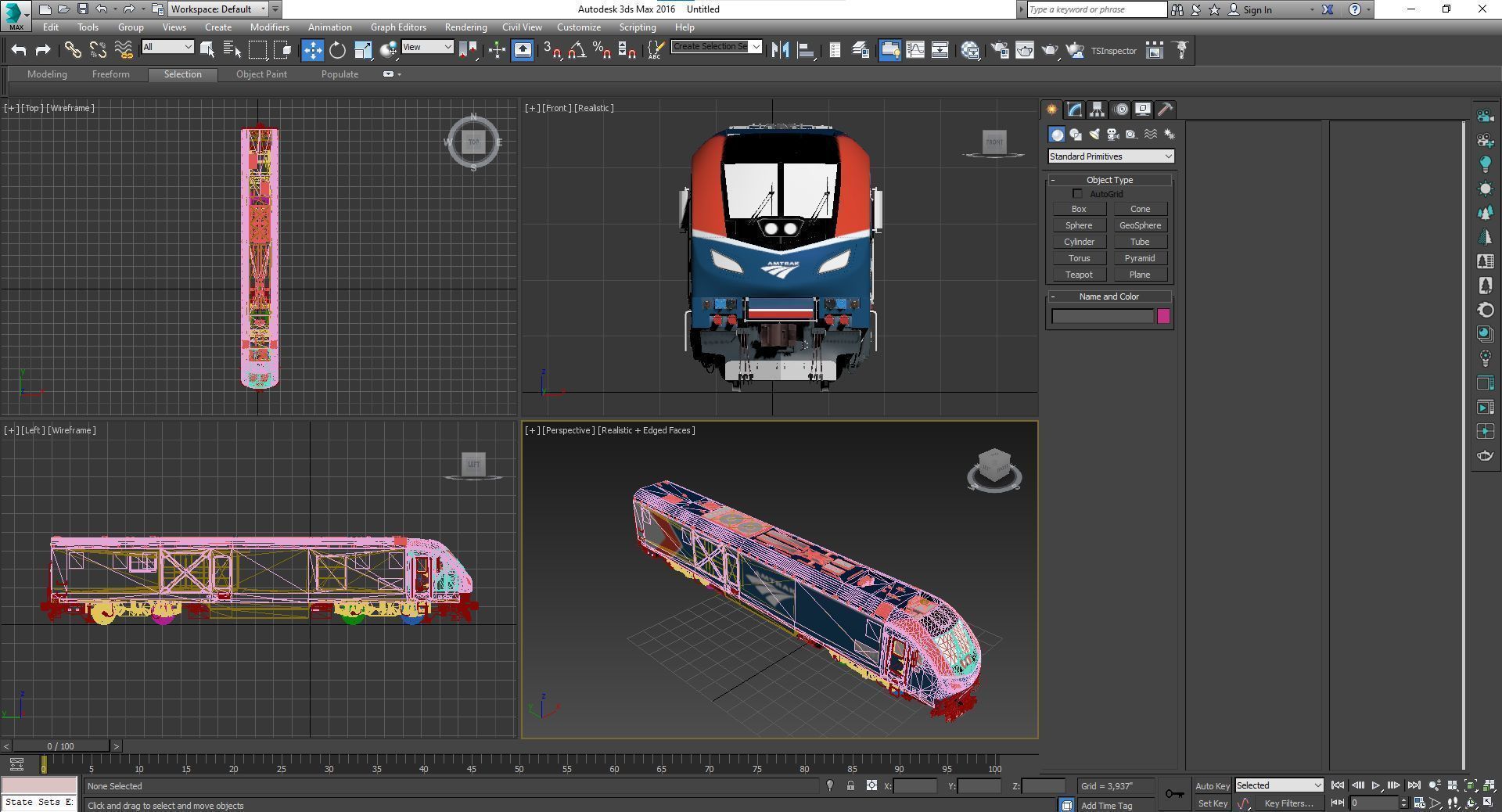Click the time slider showing 0 / 100

pos(60,746)
